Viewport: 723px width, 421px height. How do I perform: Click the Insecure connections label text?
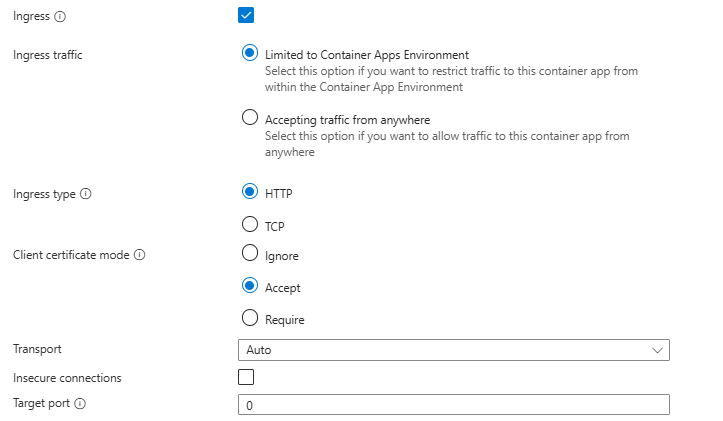point(66,378)
